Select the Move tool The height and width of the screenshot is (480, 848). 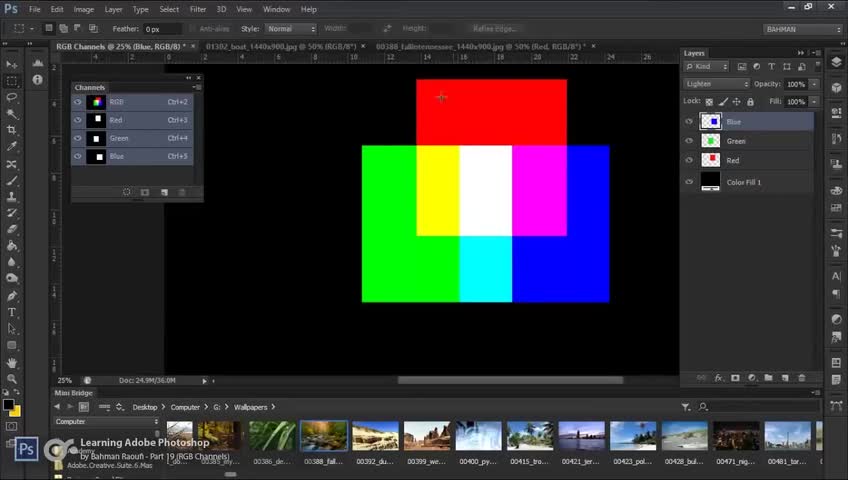tap(11, 64)
